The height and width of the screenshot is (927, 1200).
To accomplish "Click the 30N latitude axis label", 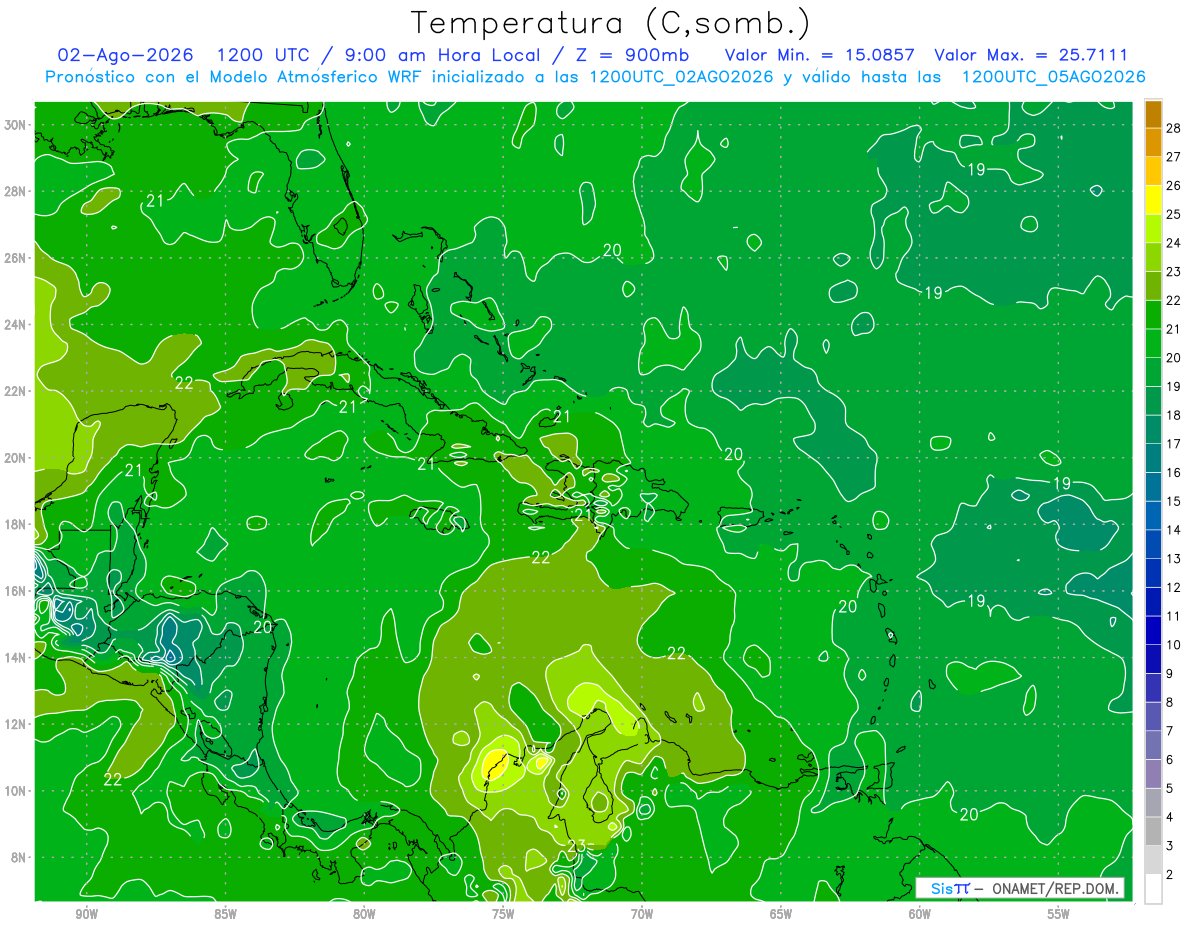I will tap(16, 124).
